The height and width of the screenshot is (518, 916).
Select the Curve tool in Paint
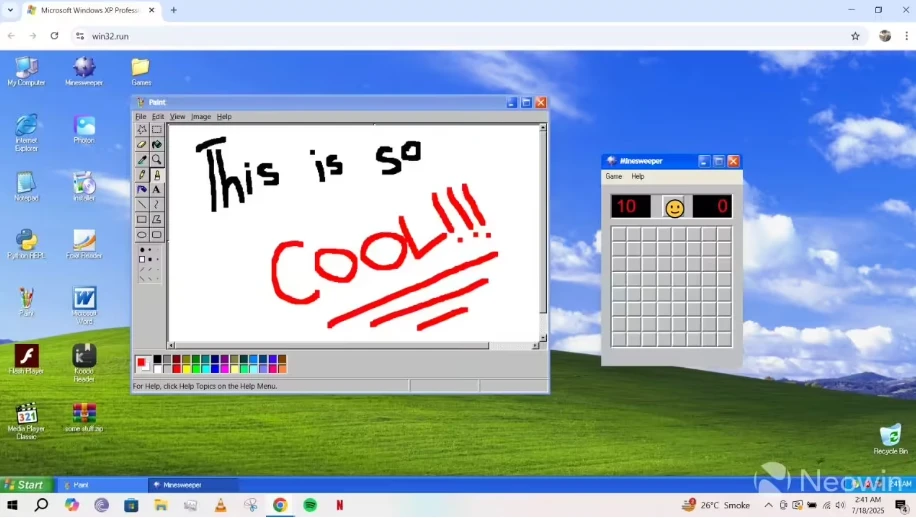[x=157, y=204]
